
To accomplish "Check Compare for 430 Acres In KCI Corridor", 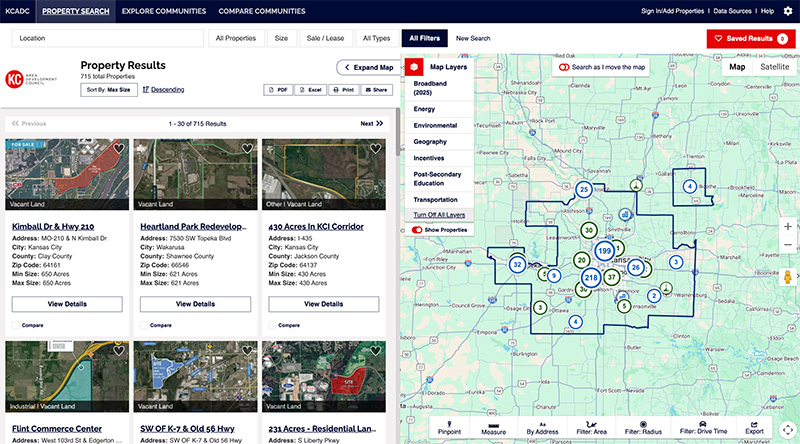I will click(x=272, y=325).
